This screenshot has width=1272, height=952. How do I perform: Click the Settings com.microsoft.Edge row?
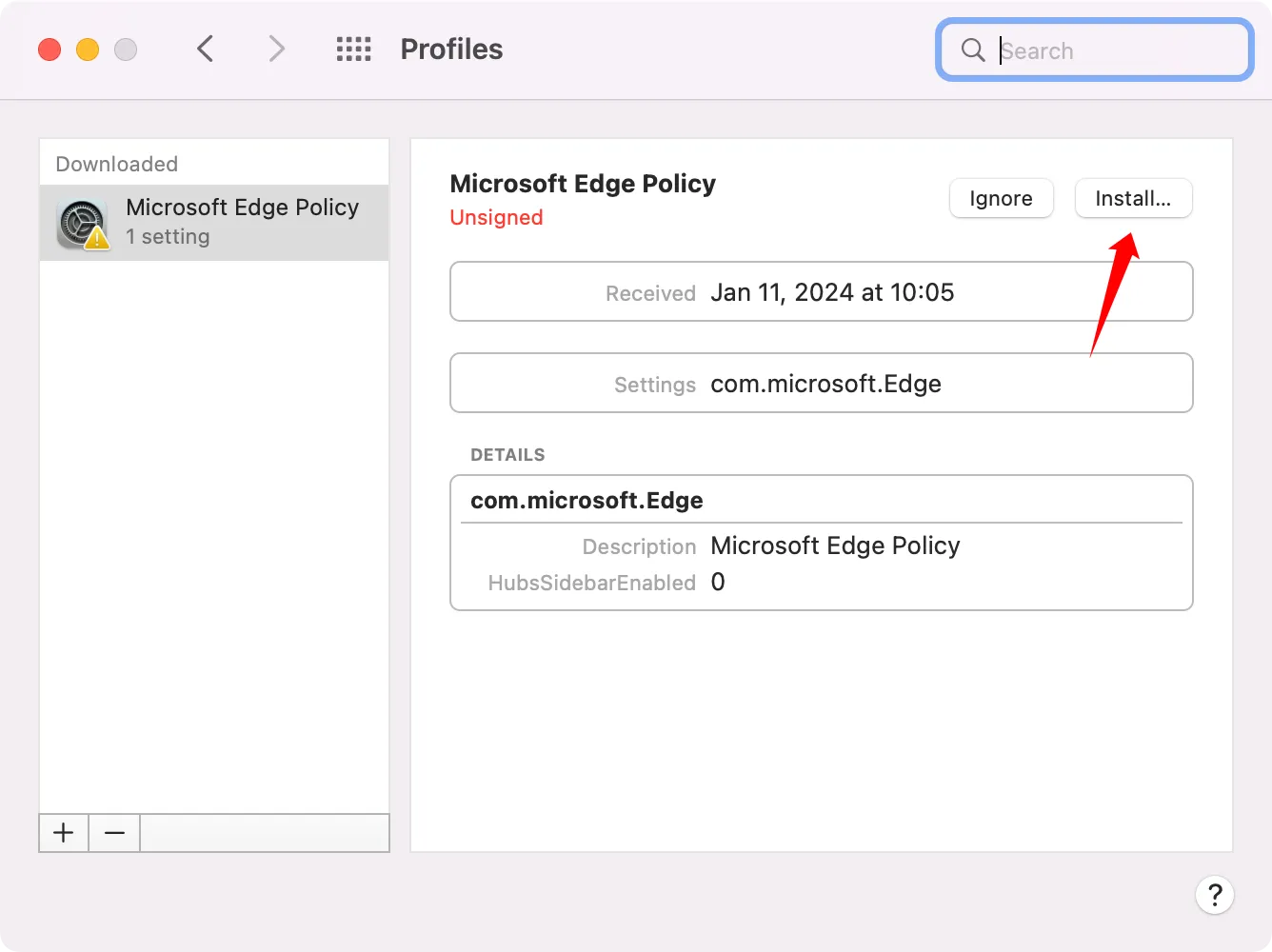(x=821, y=384)
